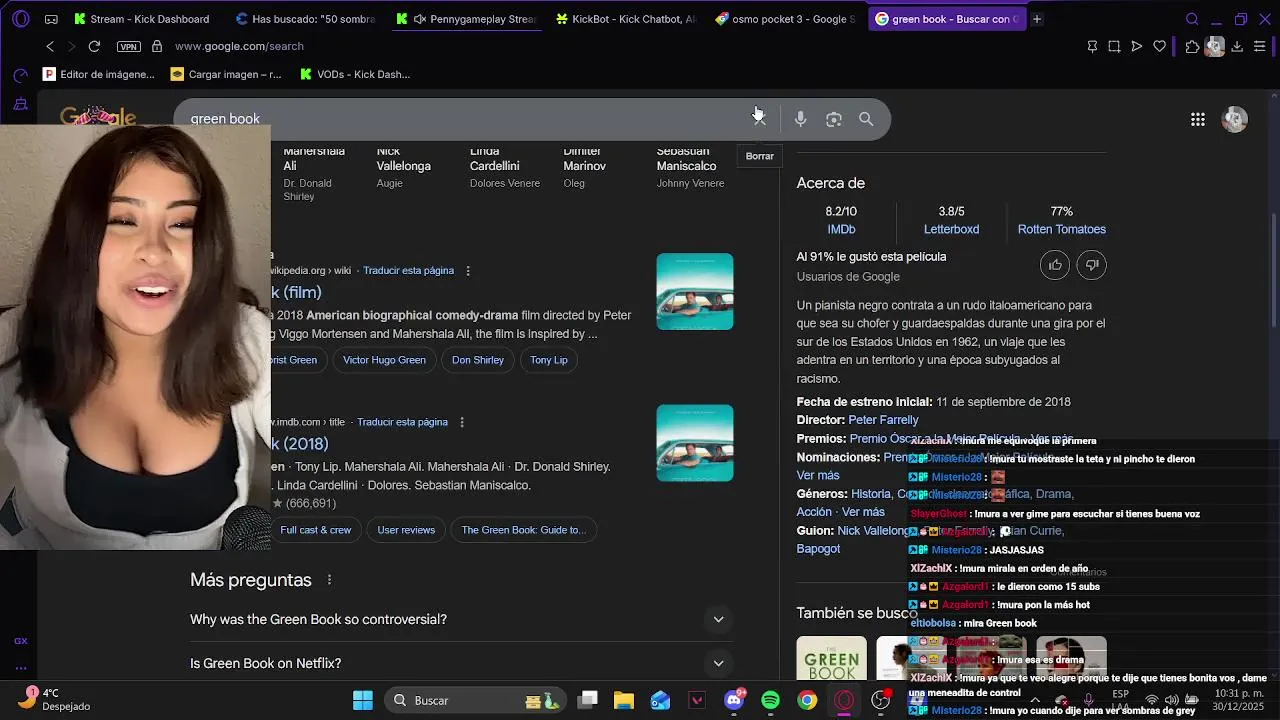Clear the search box with the X icon
The width and height of the screenshot is (1280, 720).
pyautogui.click(x=759, y=119)
